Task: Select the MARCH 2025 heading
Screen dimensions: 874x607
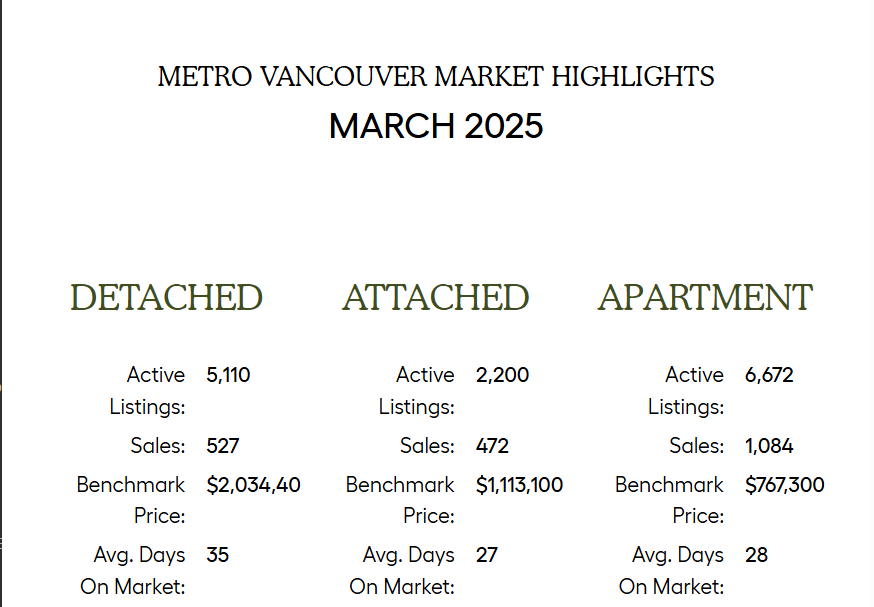Action: pyautogui.click(x=436, y=126)
